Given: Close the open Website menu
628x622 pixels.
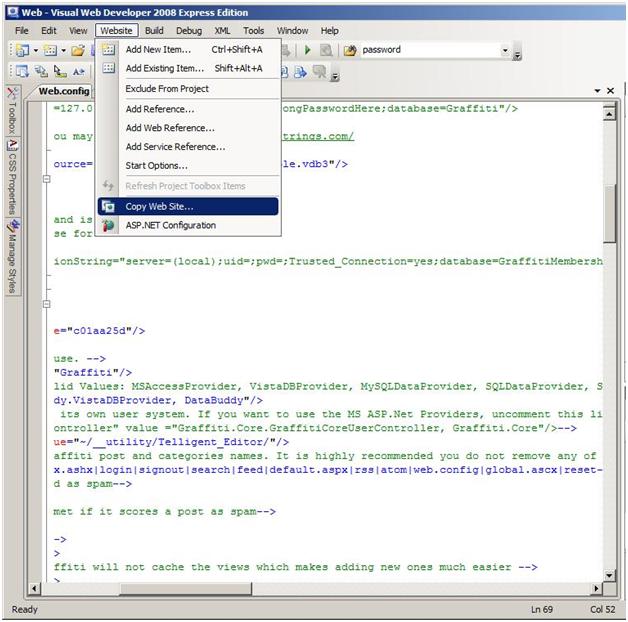Looking at the screenshot, I should point(117,31).
